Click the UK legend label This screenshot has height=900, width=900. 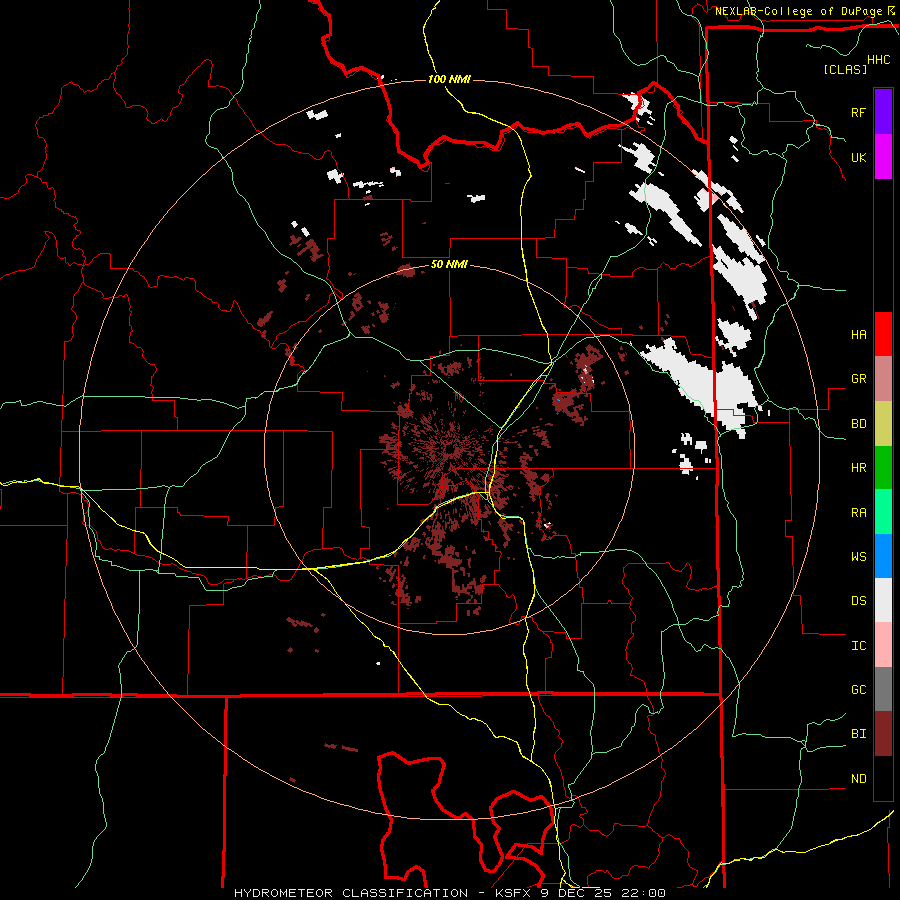point(858,157)
